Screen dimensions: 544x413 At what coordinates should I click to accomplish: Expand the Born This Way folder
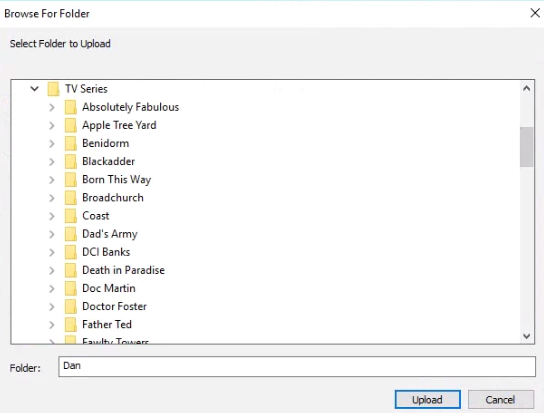(x=52, y=180)
